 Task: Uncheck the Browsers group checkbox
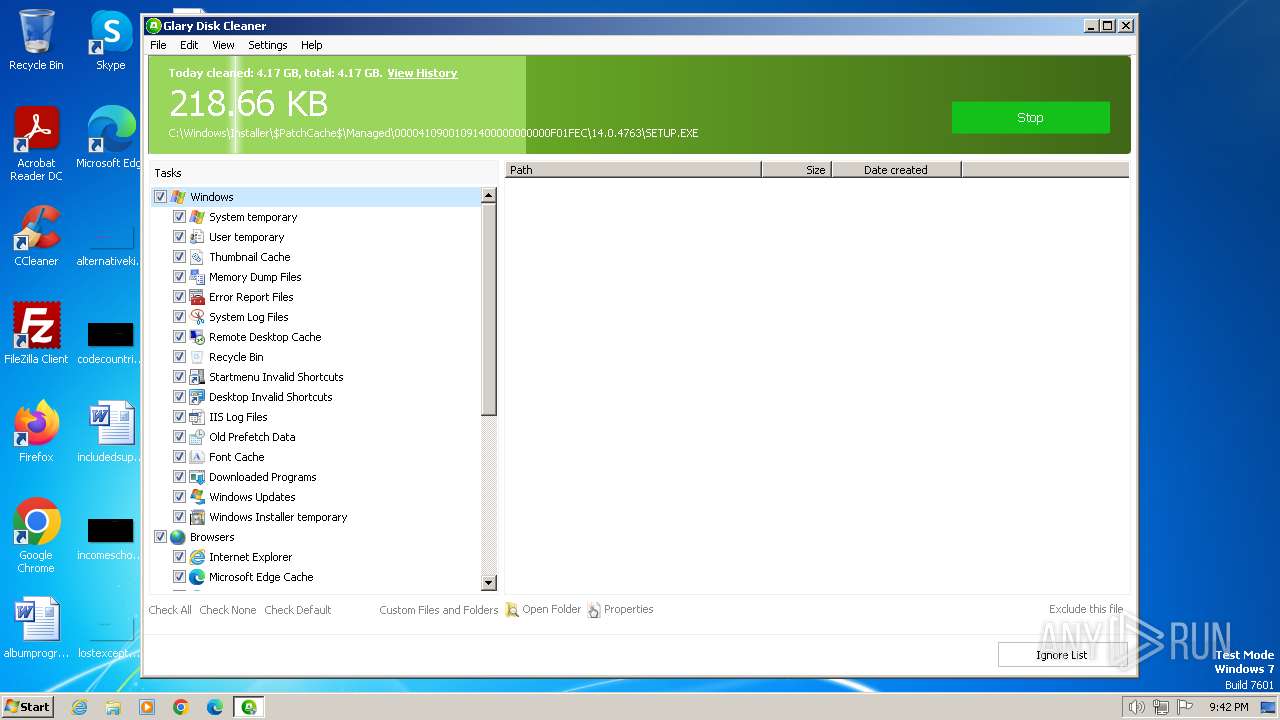click(x=160, y=537)
